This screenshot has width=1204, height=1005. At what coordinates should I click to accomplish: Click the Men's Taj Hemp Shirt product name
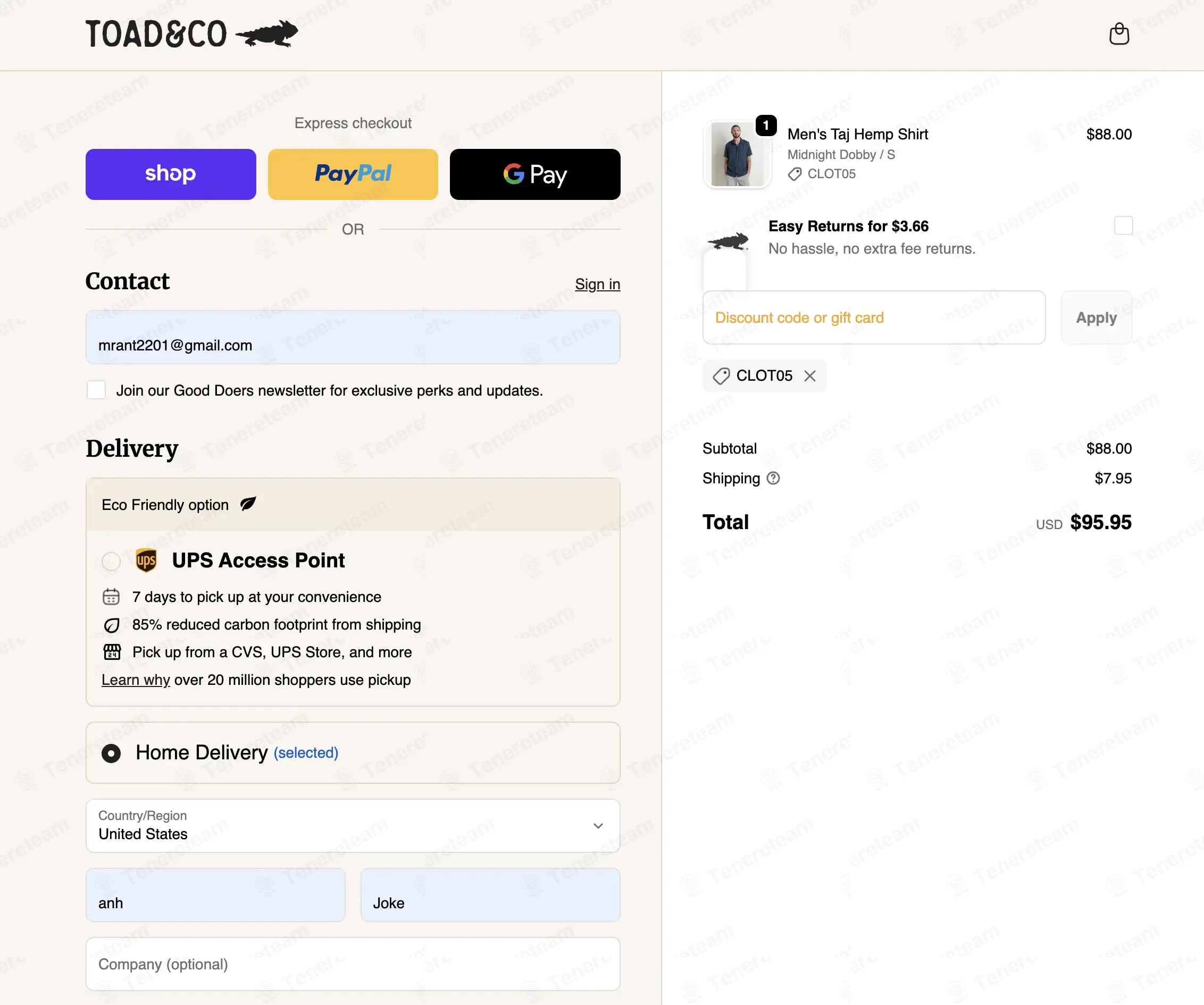coord(857,134)
